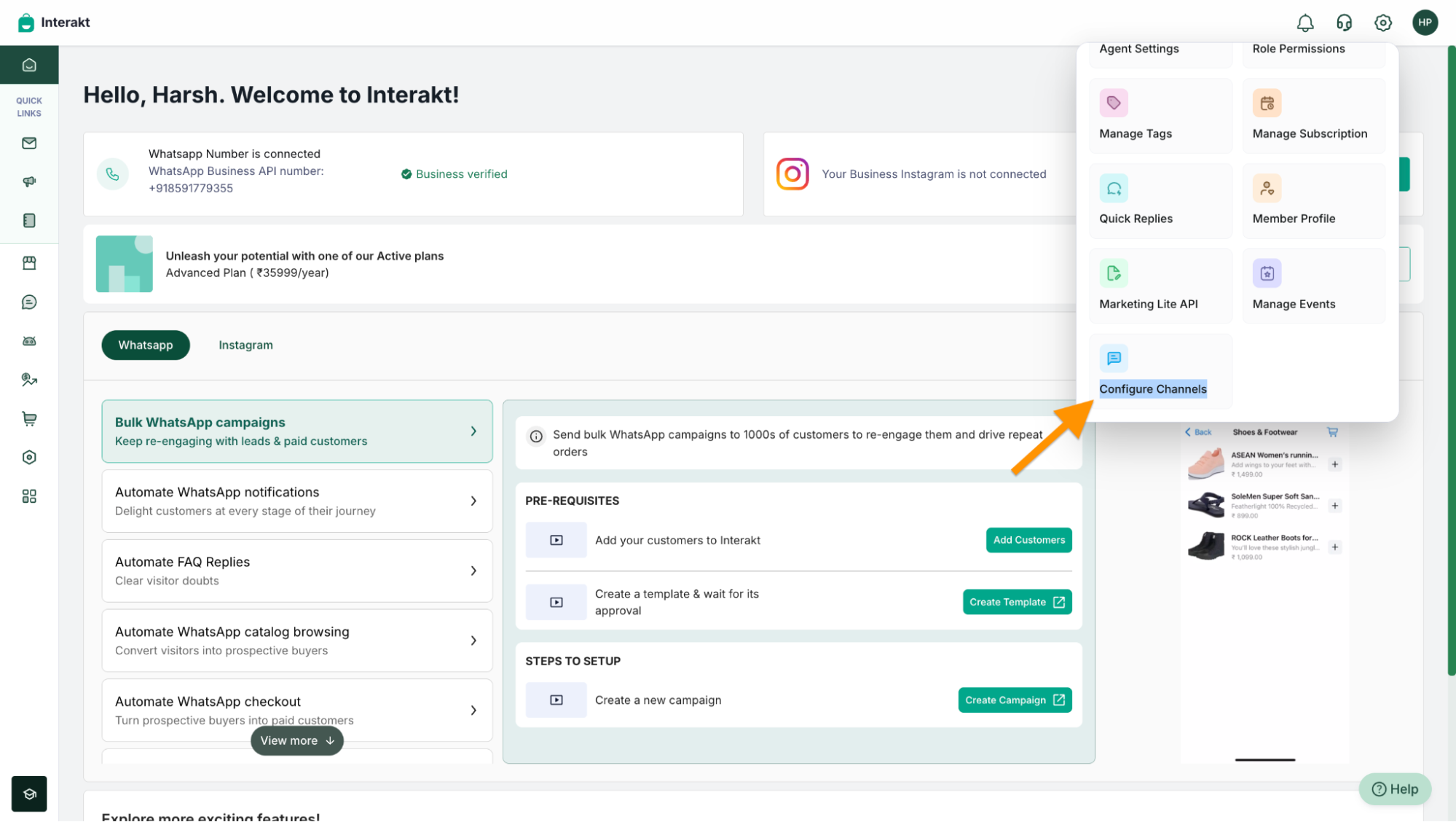This screenshot has height=822, width=1456.
Task: Open the settings gear icon
Action: coord(1382,23)
